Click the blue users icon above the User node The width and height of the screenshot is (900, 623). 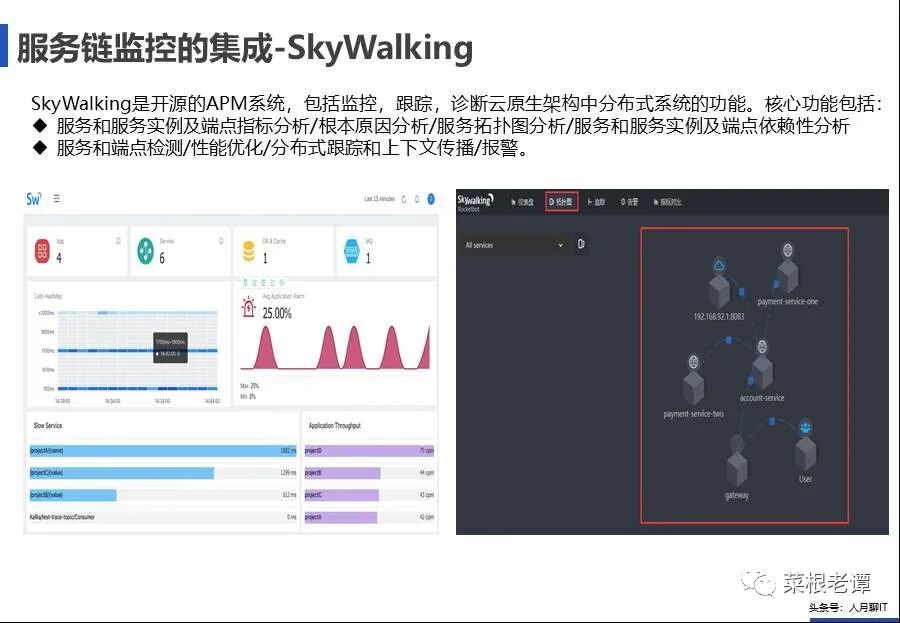tap(805, 427)
